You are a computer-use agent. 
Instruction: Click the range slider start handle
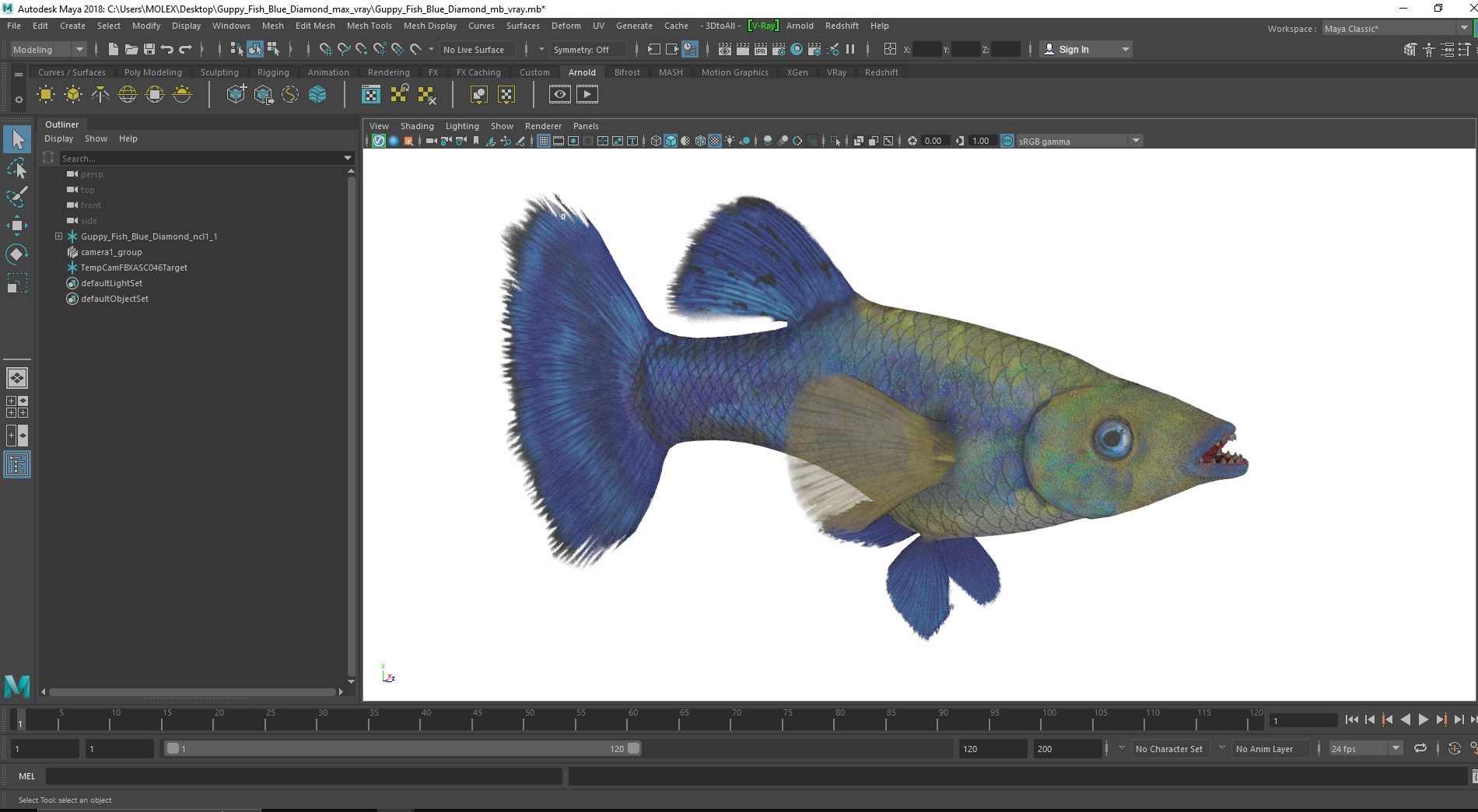click(x=173, y=748)
